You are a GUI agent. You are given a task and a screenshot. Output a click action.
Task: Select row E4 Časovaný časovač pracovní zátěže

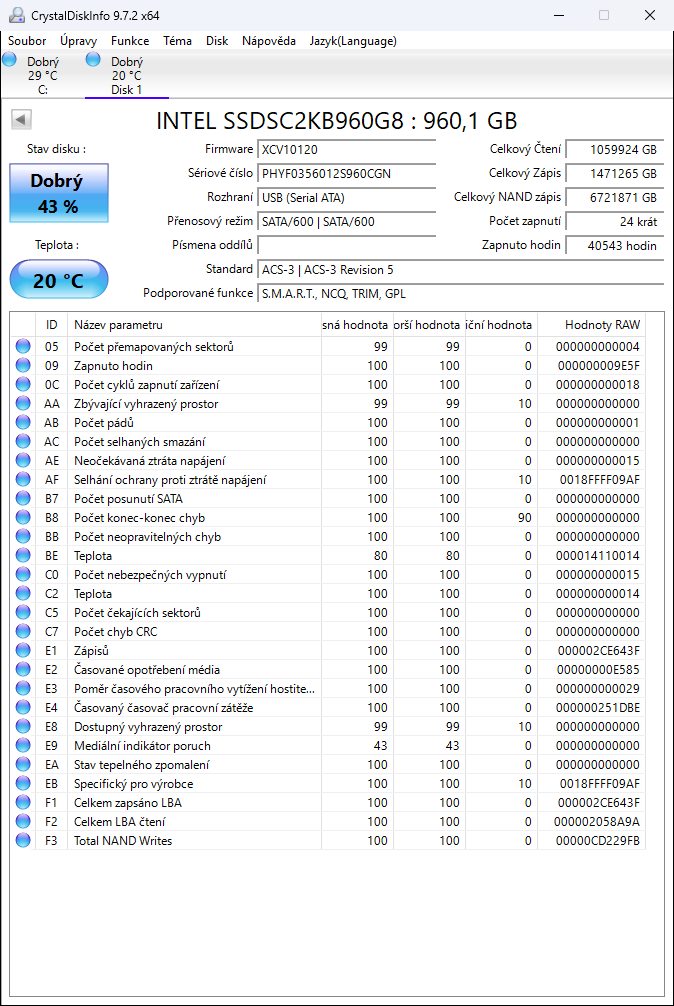coord(328,708)
